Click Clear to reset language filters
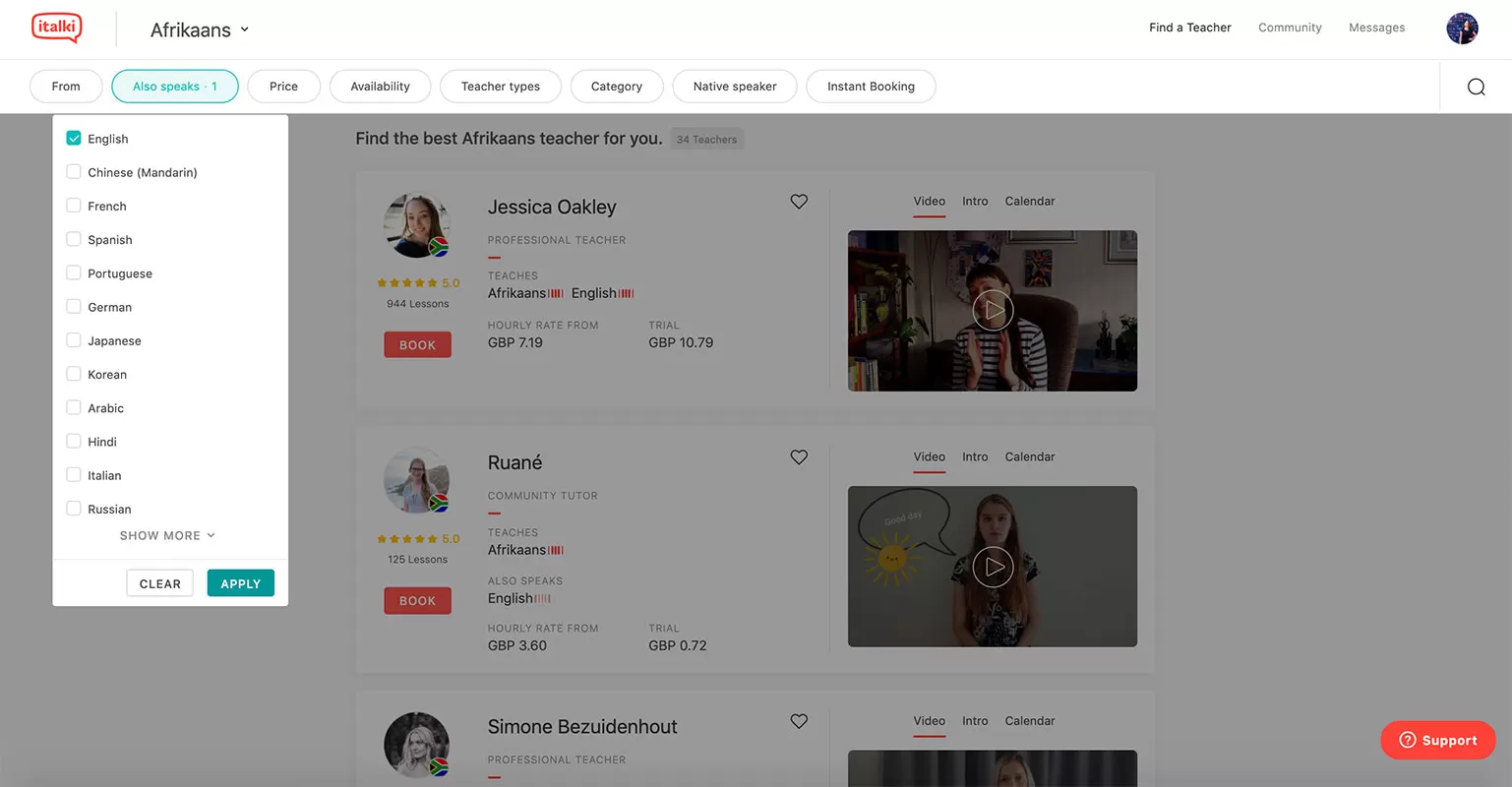This screenshot has height=787, width=1512. pyautogui.click(x=159, y=583)
